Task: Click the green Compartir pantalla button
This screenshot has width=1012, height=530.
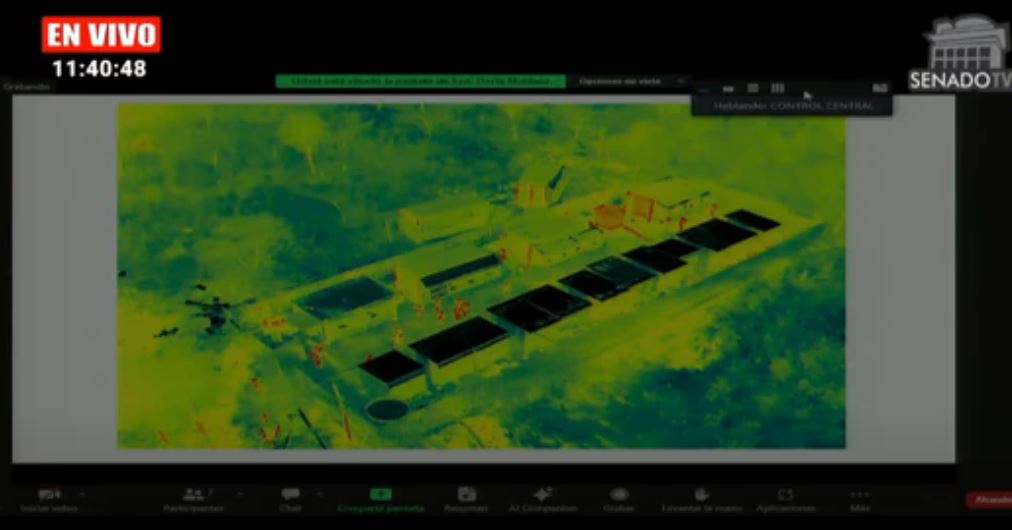Action: tap(381, 500)
